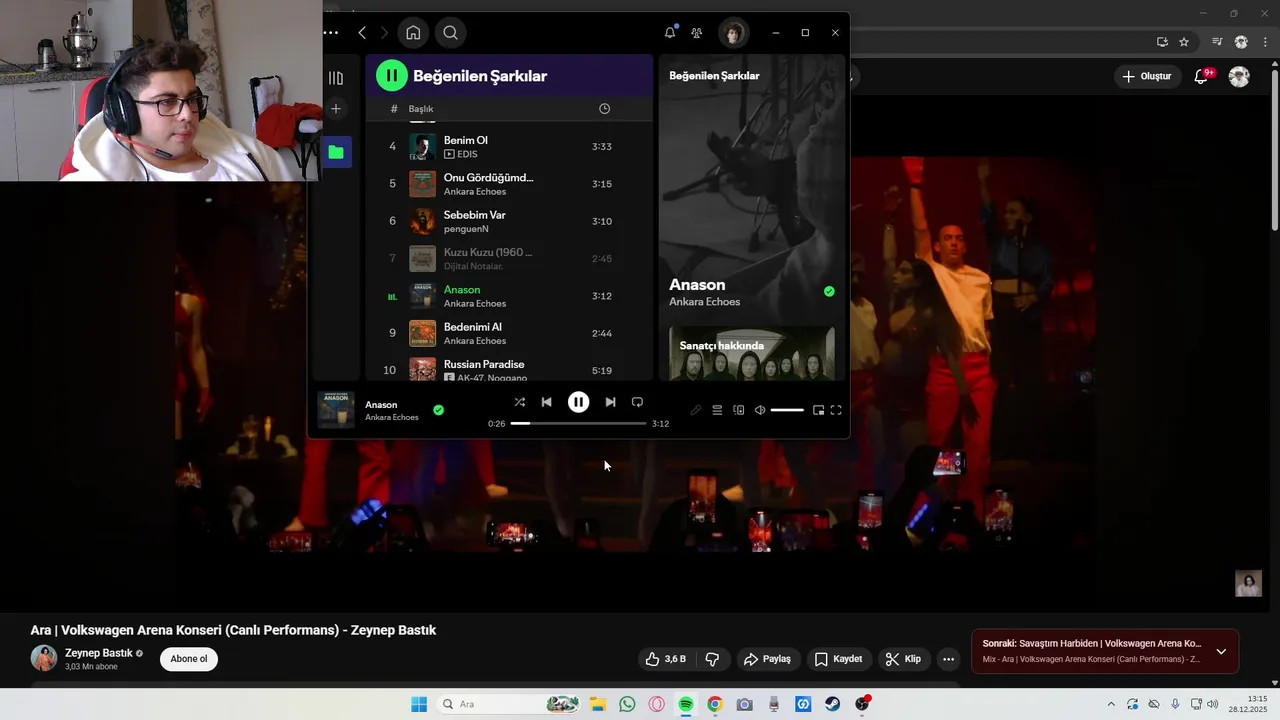Click Spotify create playlist plus icon

click(336, 108)
